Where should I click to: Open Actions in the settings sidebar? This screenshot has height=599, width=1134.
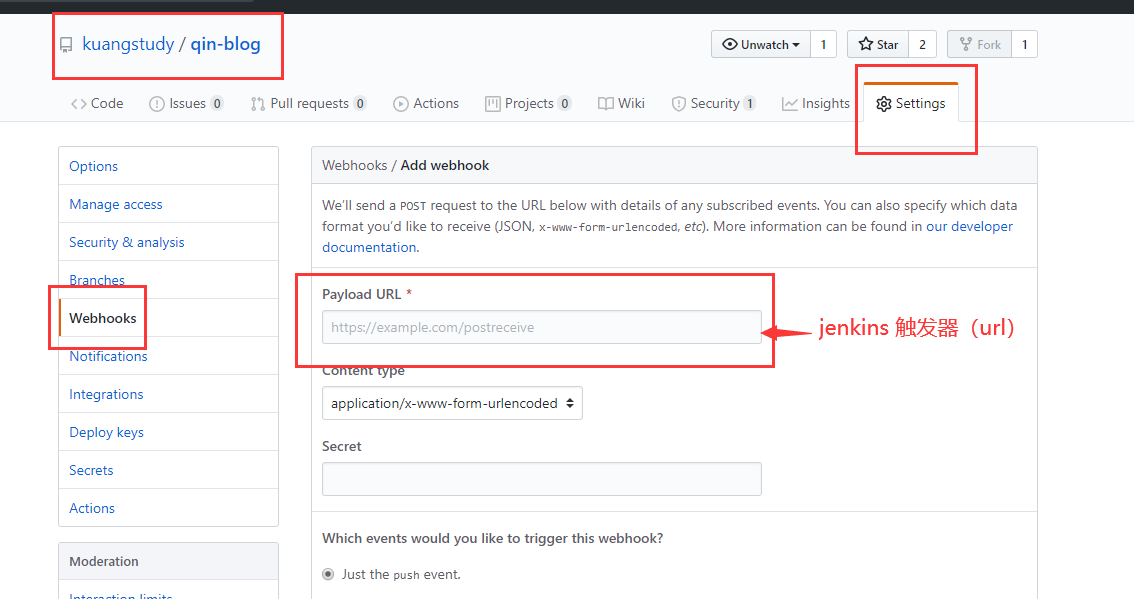[x=169, y=508]
